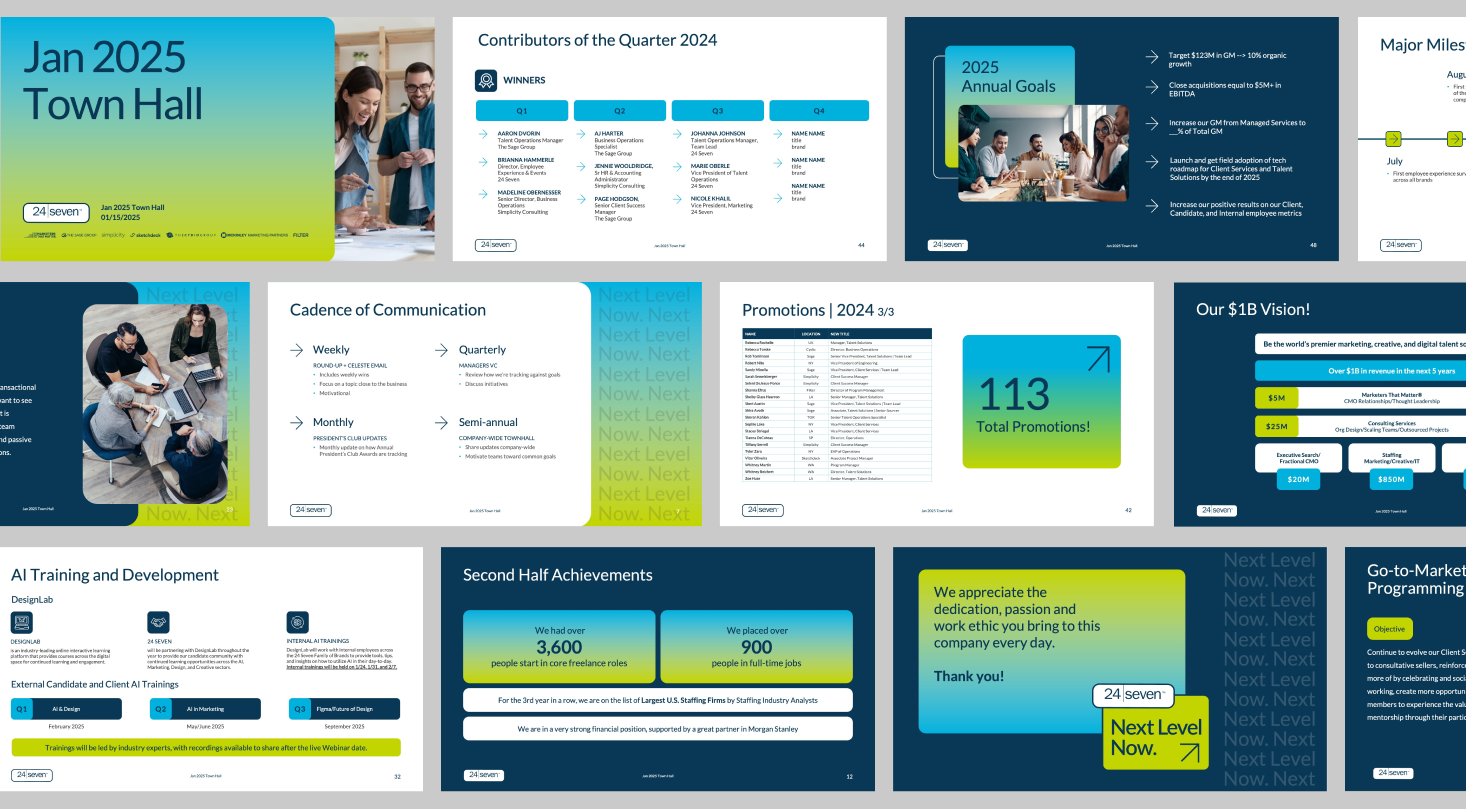Click the arrow next to Increase our positive results

(x=1152, y=205)
